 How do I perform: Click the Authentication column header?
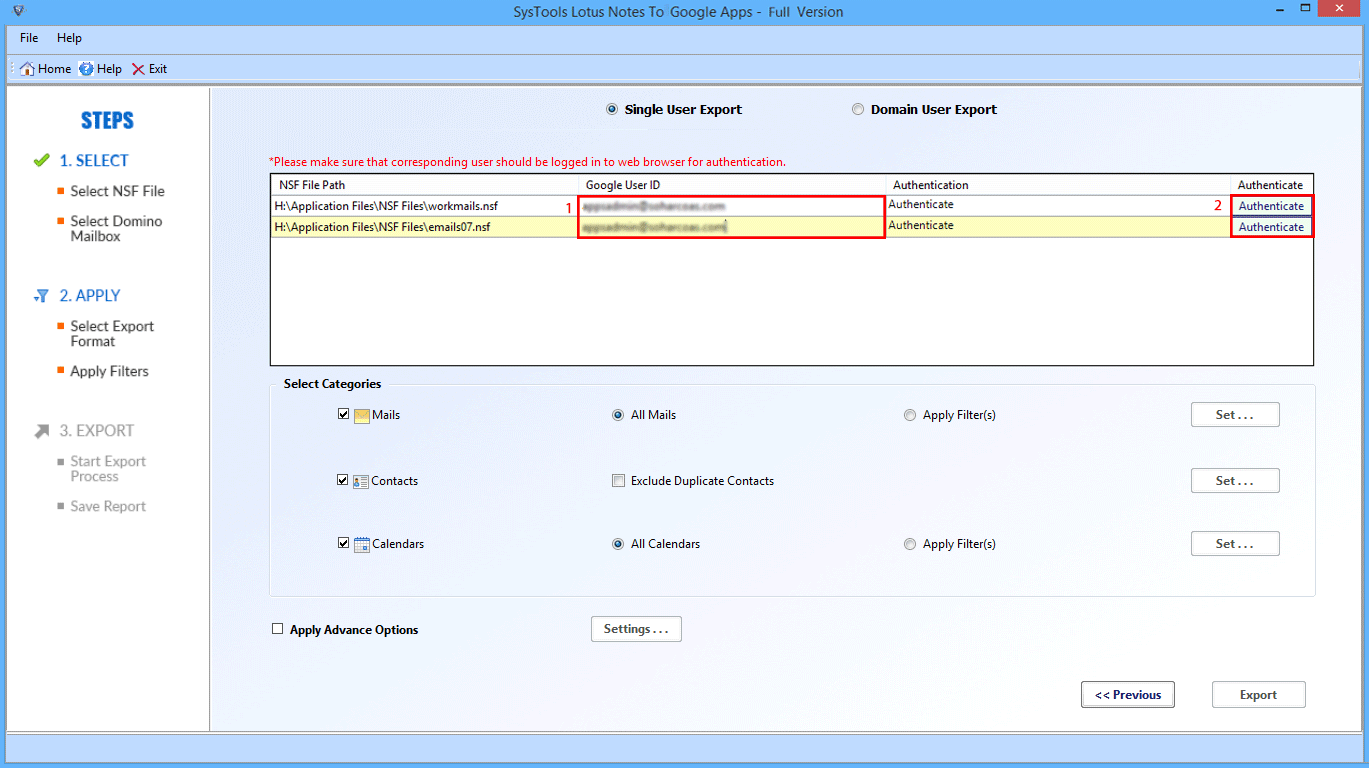point(1058,185)
